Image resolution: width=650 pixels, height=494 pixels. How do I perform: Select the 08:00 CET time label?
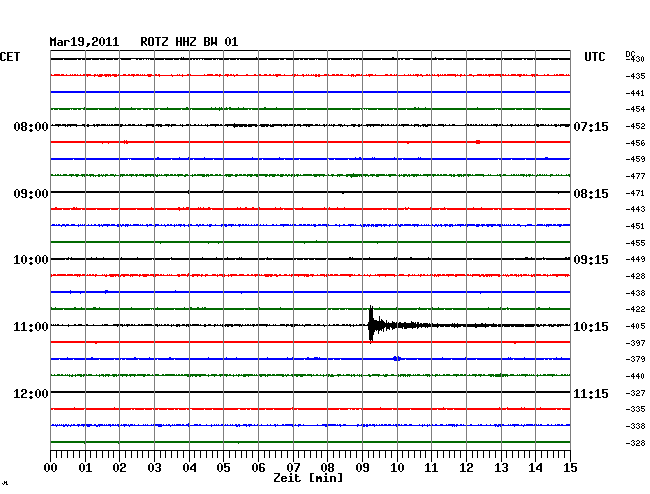click(x=31, y=126)
